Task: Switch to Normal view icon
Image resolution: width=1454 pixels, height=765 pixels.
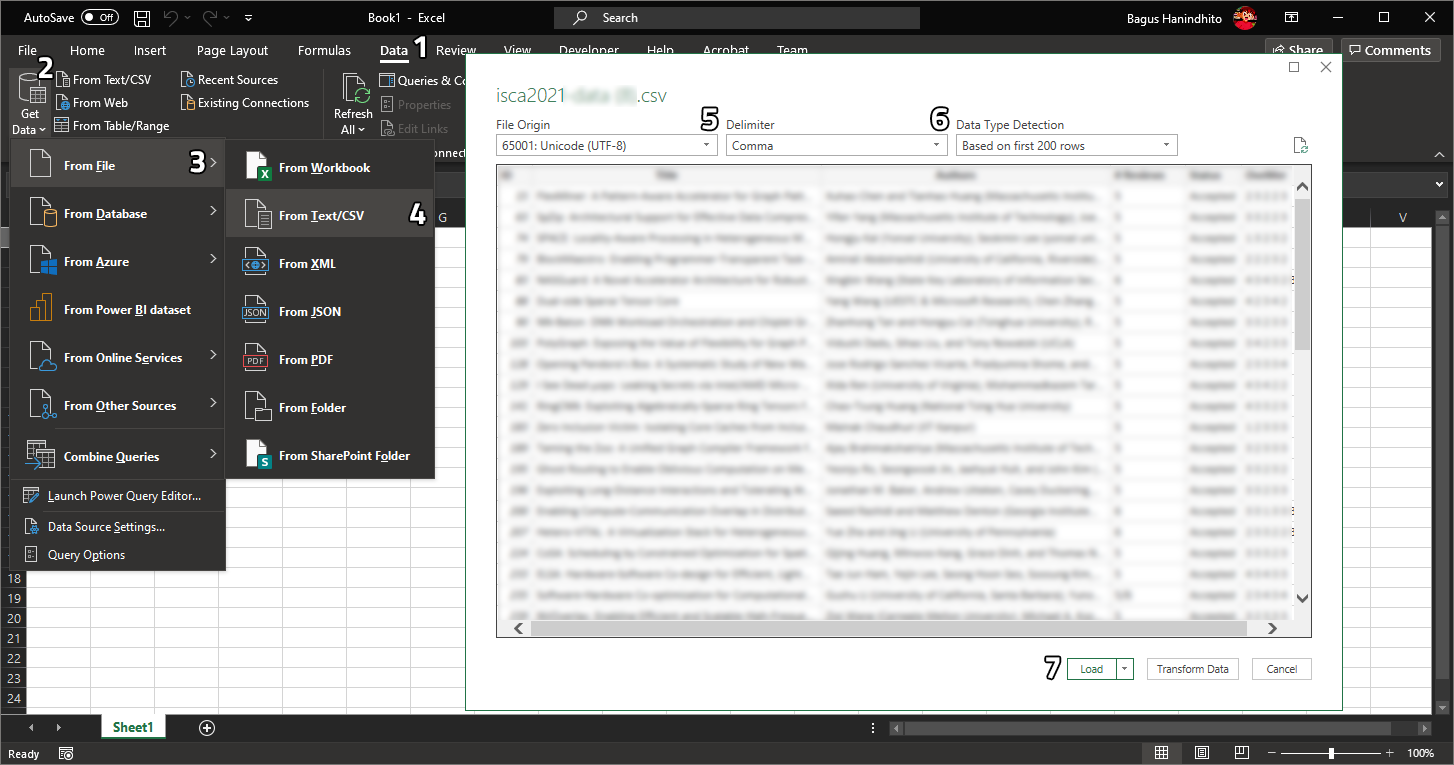Action: click(x=1161, y=753)
